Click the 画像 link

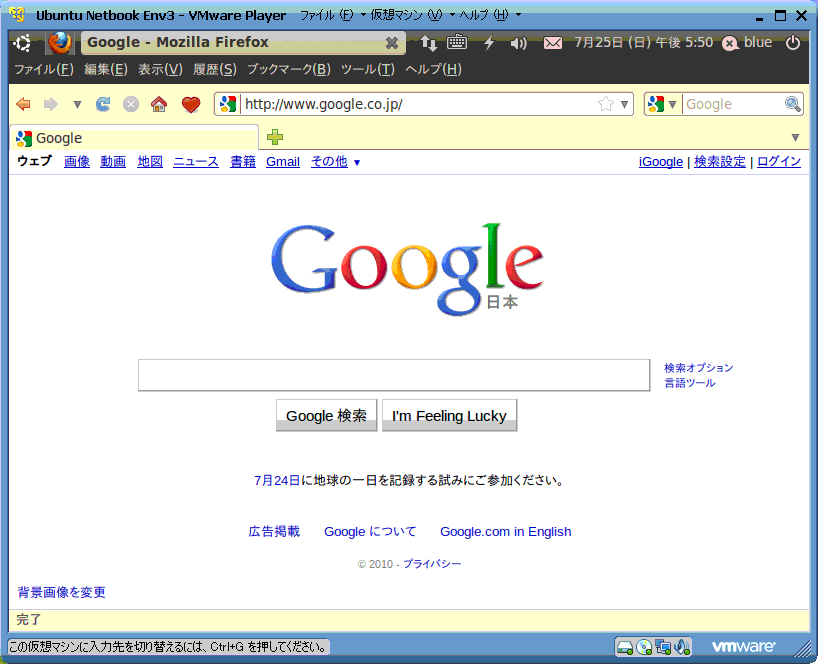(77, 162)
